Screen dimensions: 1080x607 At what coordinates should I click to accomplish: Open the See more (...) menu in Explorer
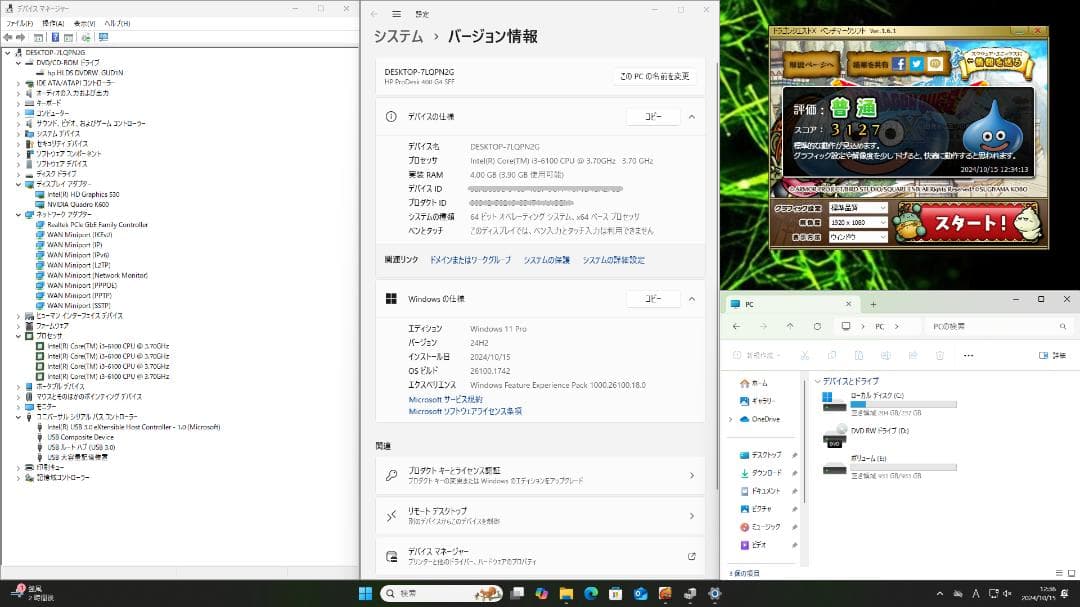coord(968,354)
